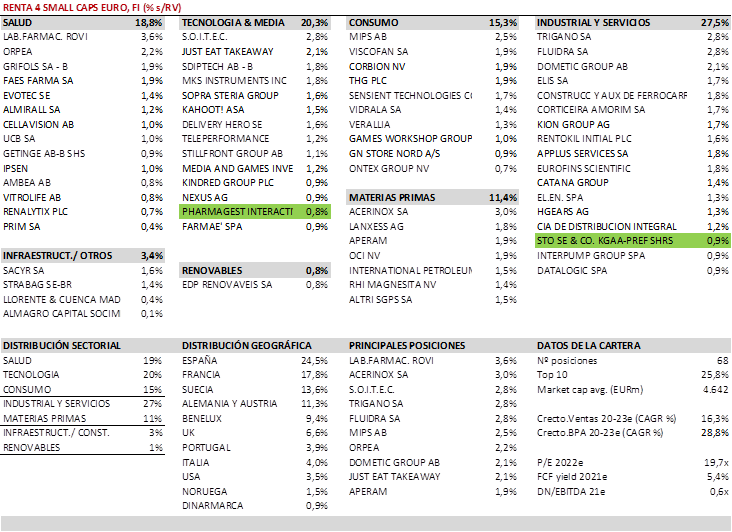Click PRINCIPALES POSICIONES header
732x532 pixels.
pos(407,345)
